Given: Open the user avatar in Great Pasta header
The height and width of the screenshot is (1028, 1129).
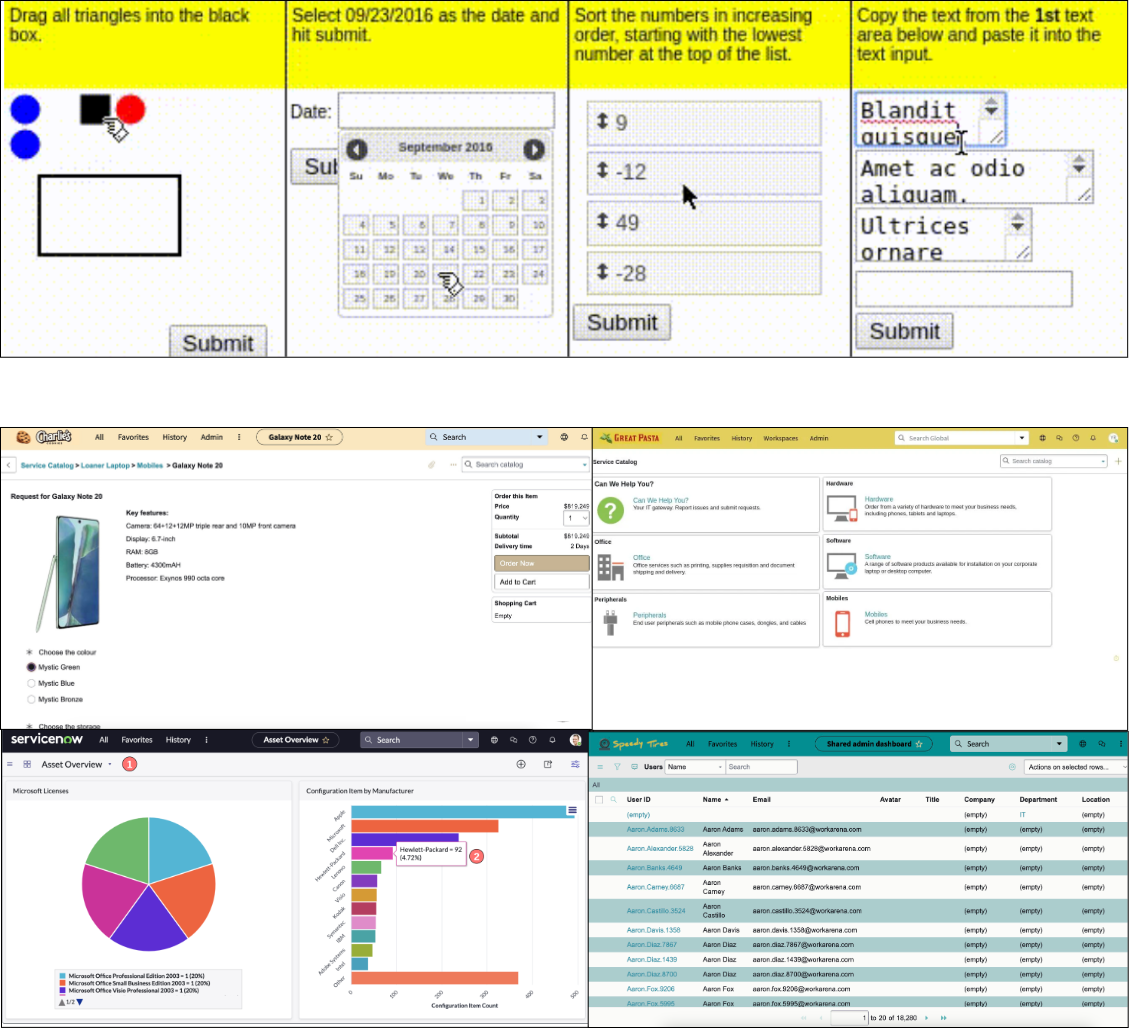Looking at the screenshot, I should (1113, 438).
